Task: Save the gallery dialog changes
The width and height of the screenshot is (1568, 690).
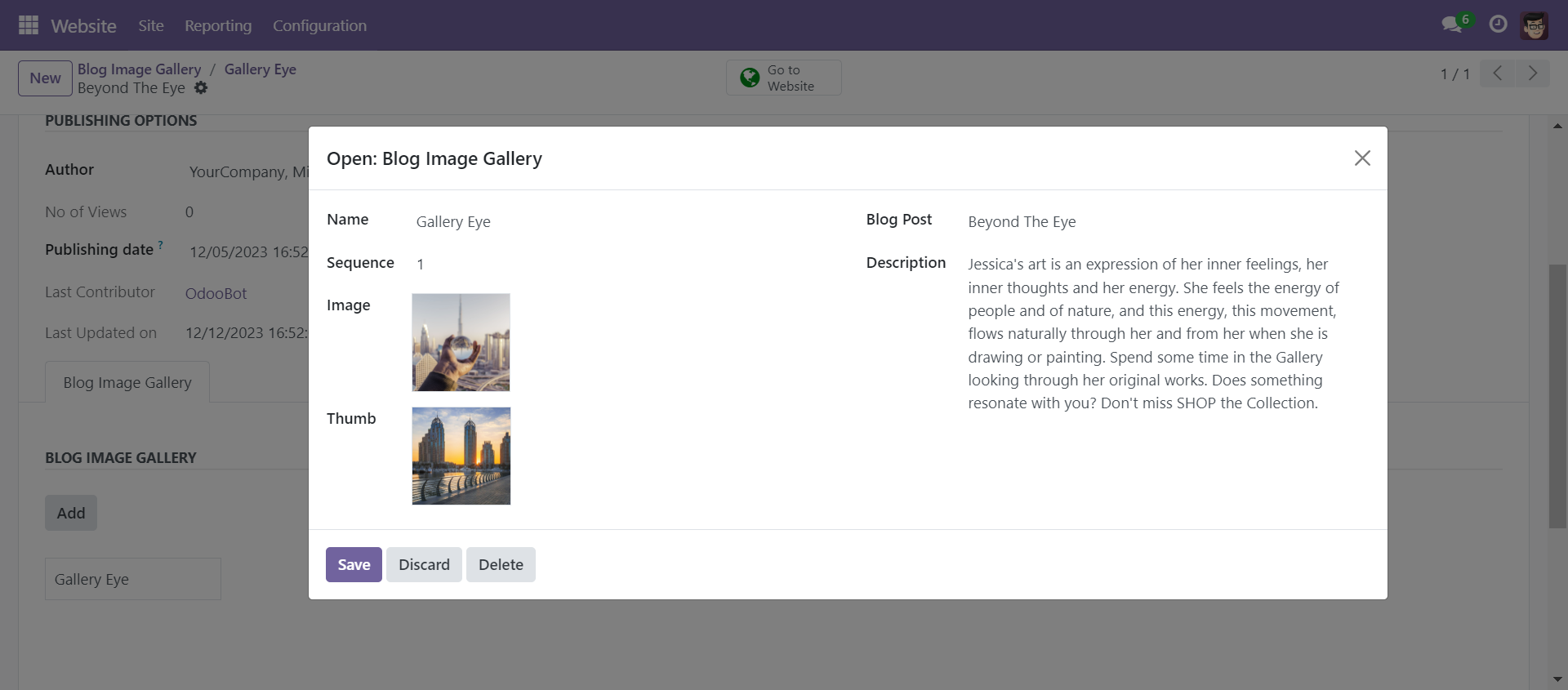Action: 354,565
